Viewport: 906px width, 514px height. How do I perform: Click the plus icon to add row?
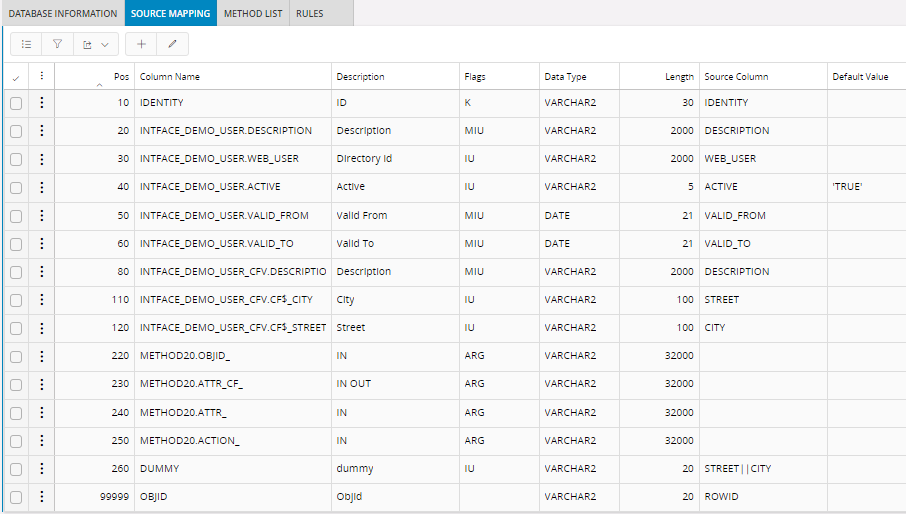pyautogui.click(x=141, y=44)
